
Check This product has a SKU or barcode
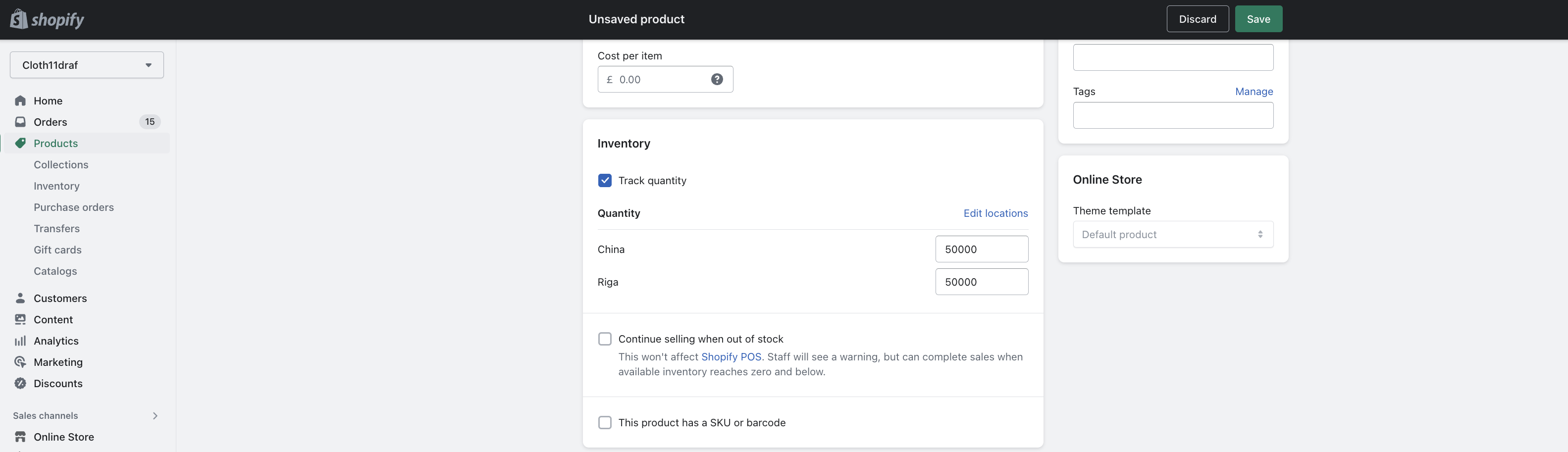(x=604, y=422)
